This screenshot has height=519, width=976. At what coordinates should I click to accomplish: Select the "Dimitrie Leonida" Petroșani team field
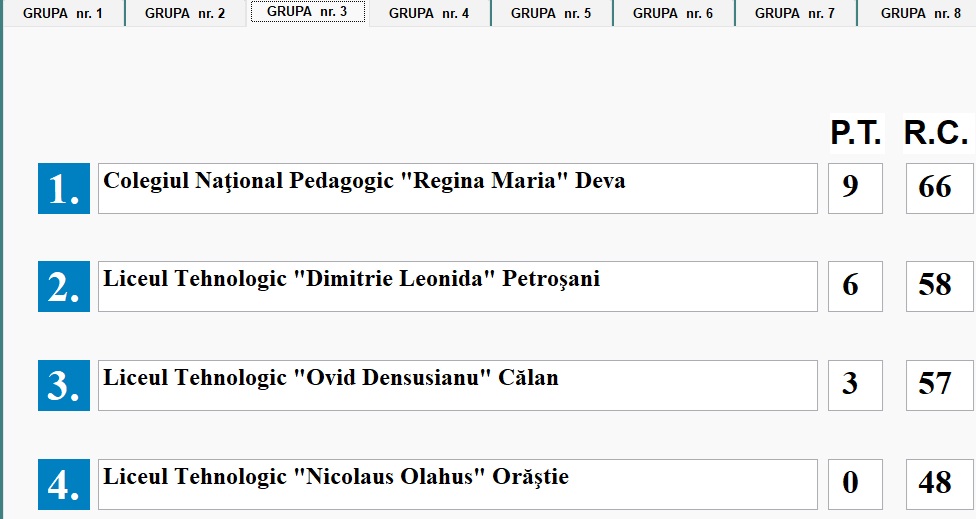pos(457,286)
